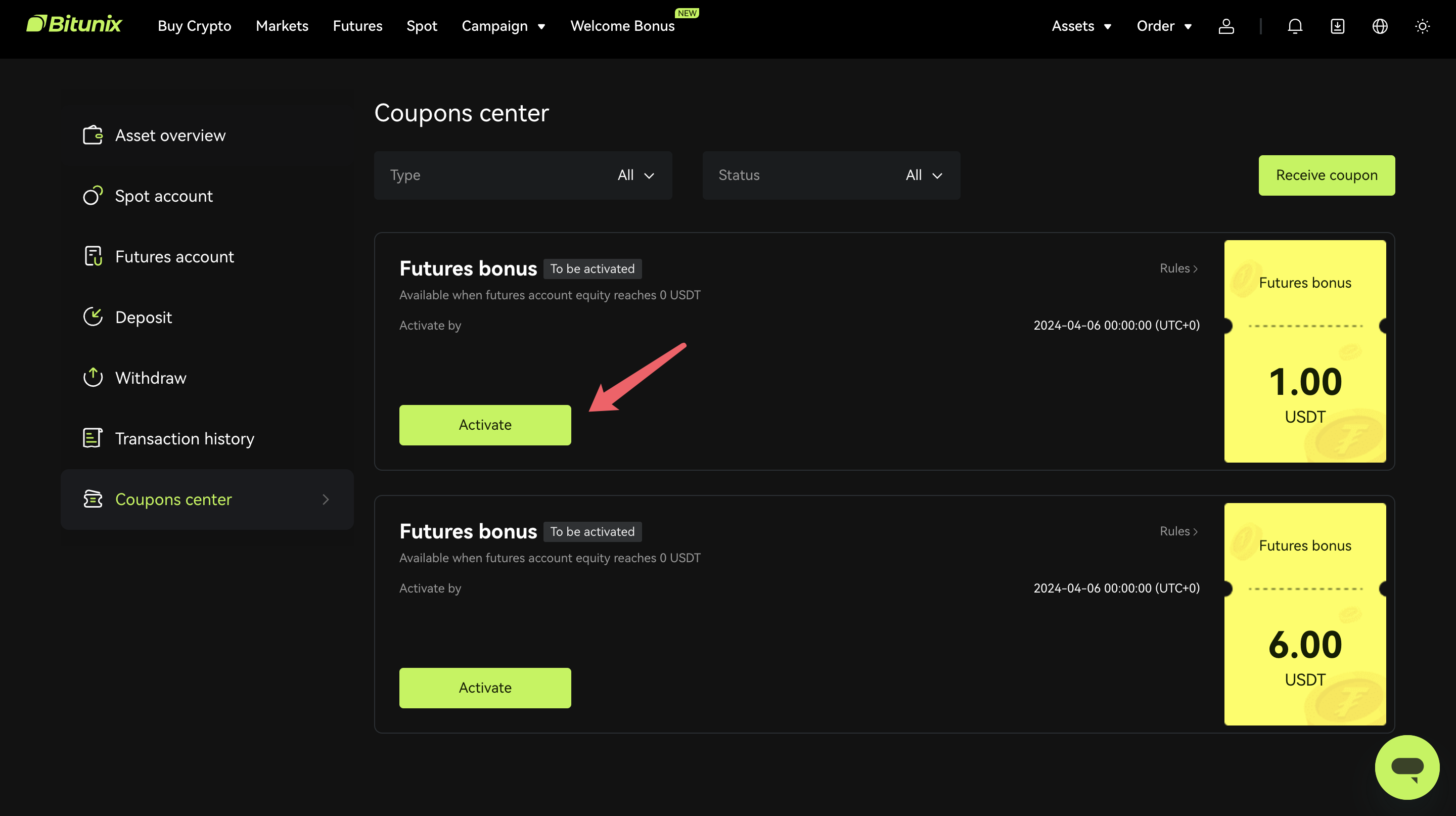Image resolution: width=1456 pixels, height=816 pixels.
Task: Switch to light theme mode
Action: 1422,26
